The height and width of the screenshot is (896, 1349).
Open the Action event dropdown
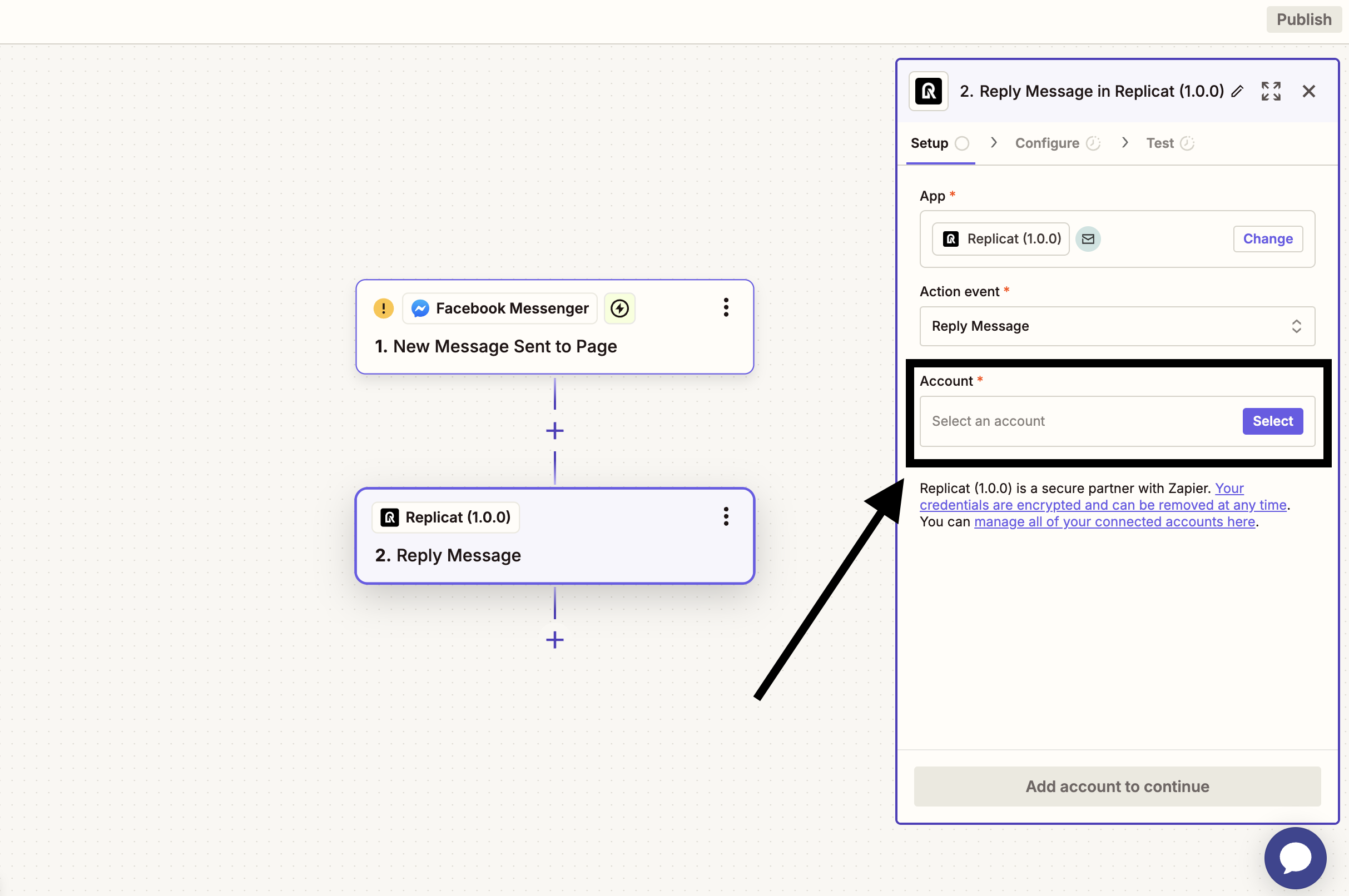point(1117,326)
